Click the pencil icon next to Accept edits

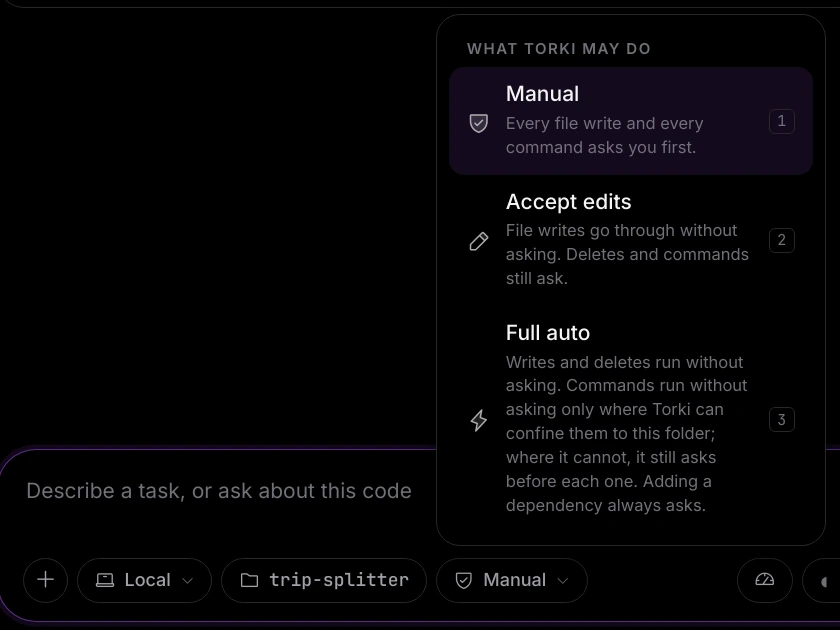pos(478,241)
